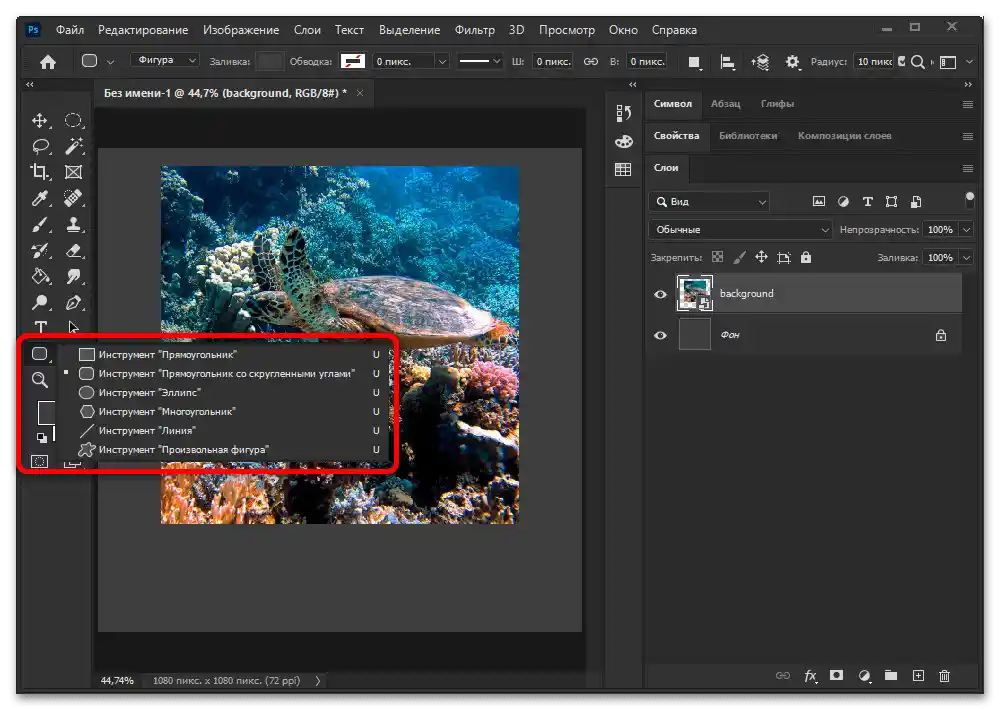Viewport: 1000px width, 710px height.
Task: Expand the Непрозрачность opacity dropdown
Action: click(x=966, y=230)
